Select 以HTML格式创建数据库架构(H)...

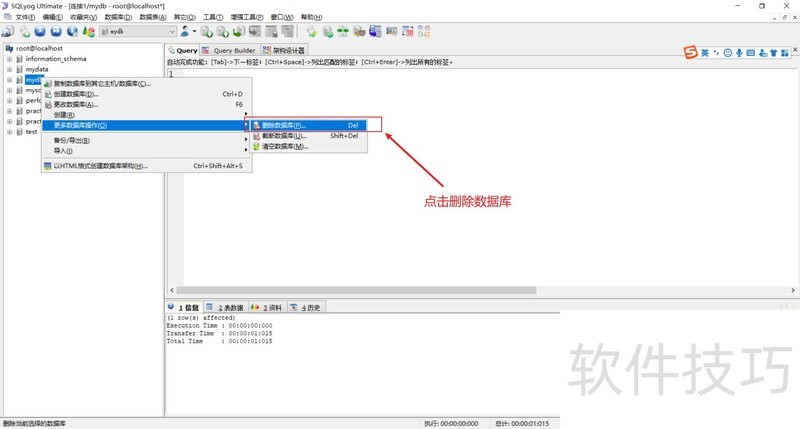pyautogui.click(x=146, y=166)
